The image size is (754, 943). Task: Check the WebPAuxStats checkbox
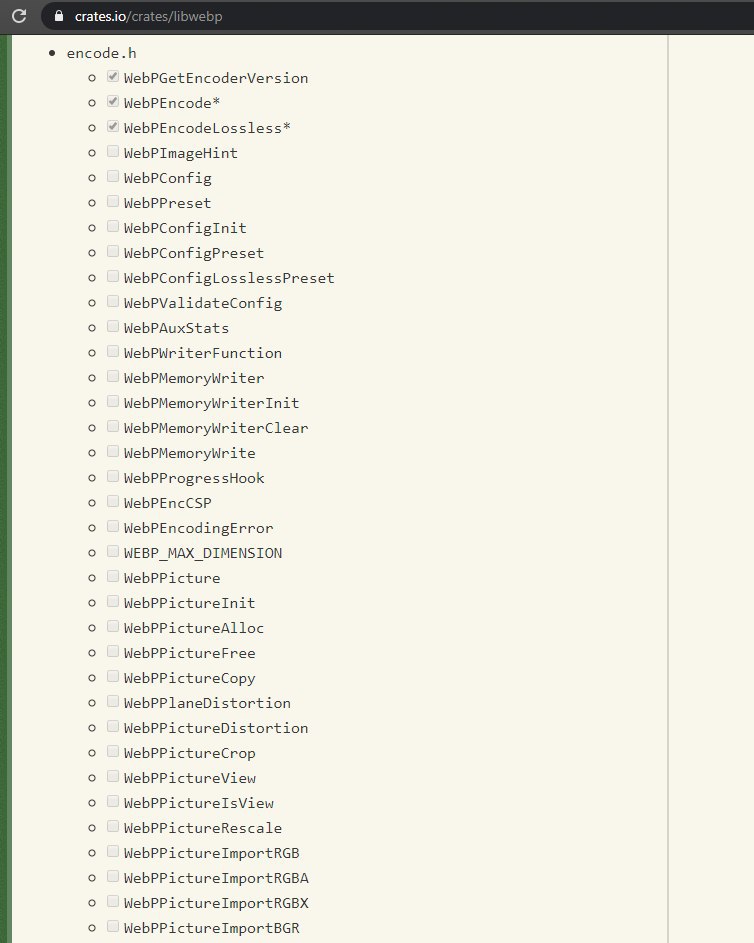point(113,327)
